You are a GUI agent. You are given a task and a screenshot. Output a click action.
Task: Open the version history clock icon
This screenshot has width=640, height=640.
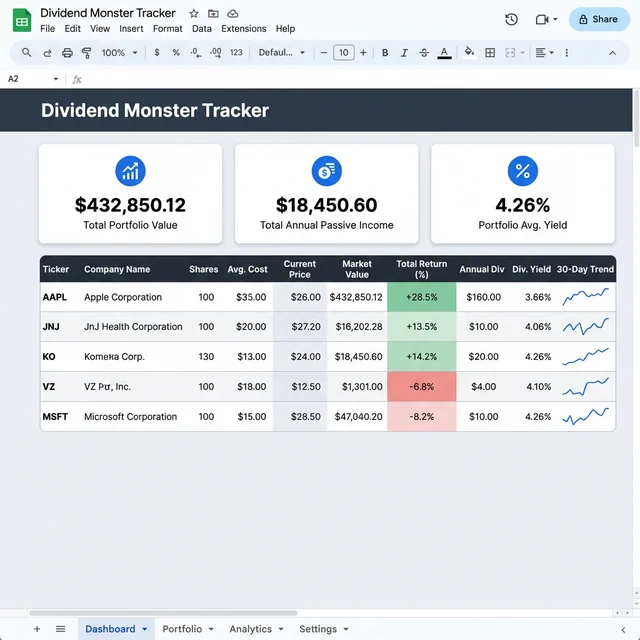point(511,20)
